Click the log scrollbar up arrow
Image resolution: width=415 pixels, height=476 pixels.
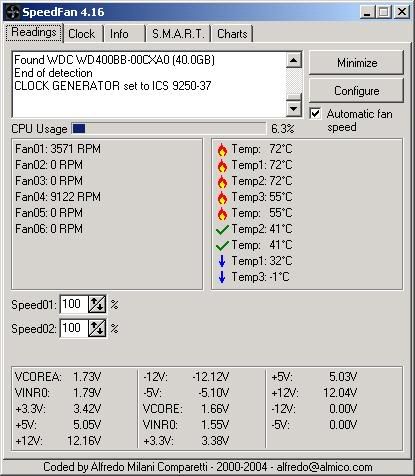tap(294, 60)
